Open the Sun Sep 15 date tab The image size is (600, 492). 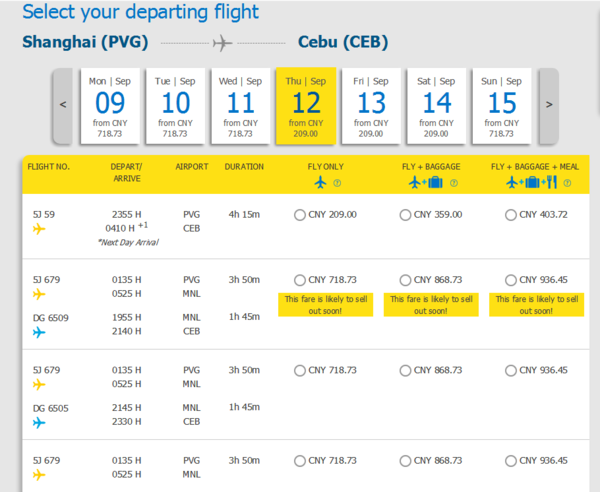pos(502,106)
